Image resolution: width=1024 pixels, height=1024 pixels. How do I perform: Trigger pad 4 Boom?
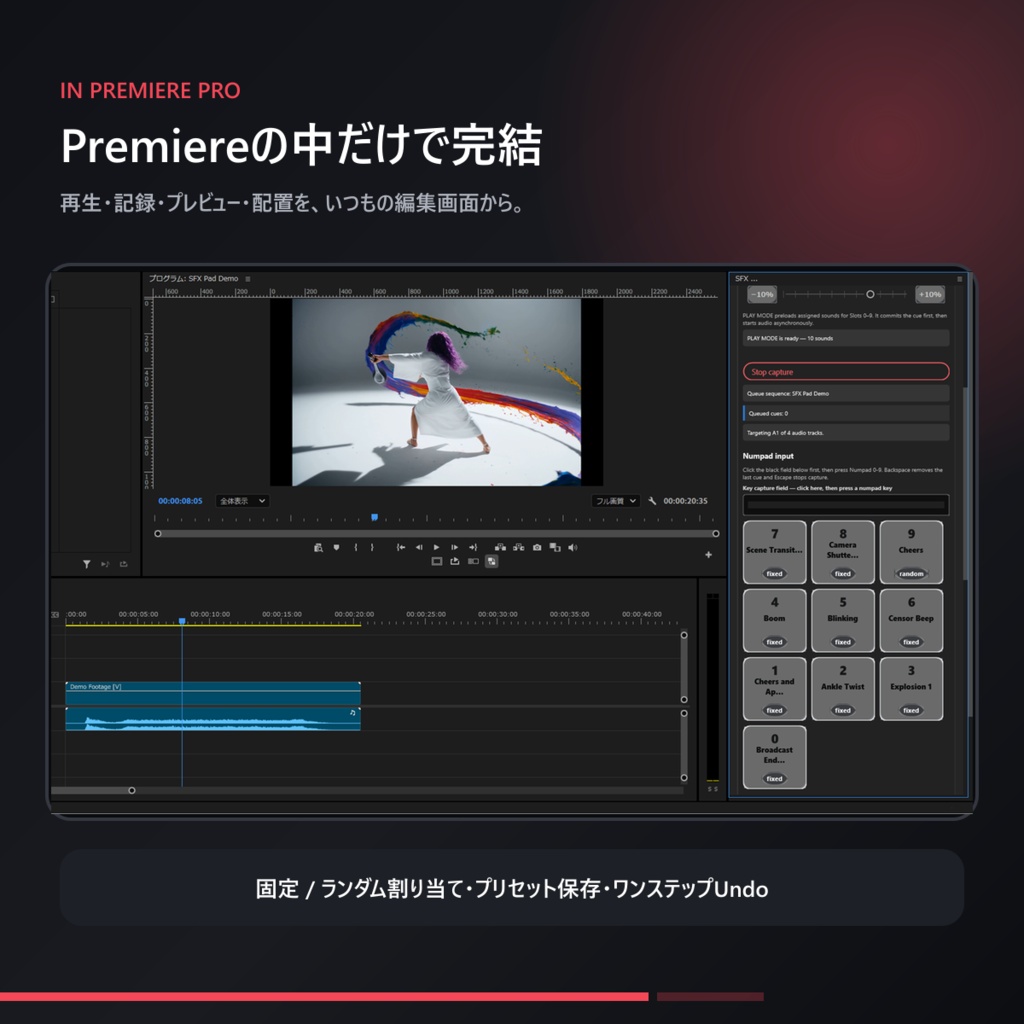coord(775,620)
